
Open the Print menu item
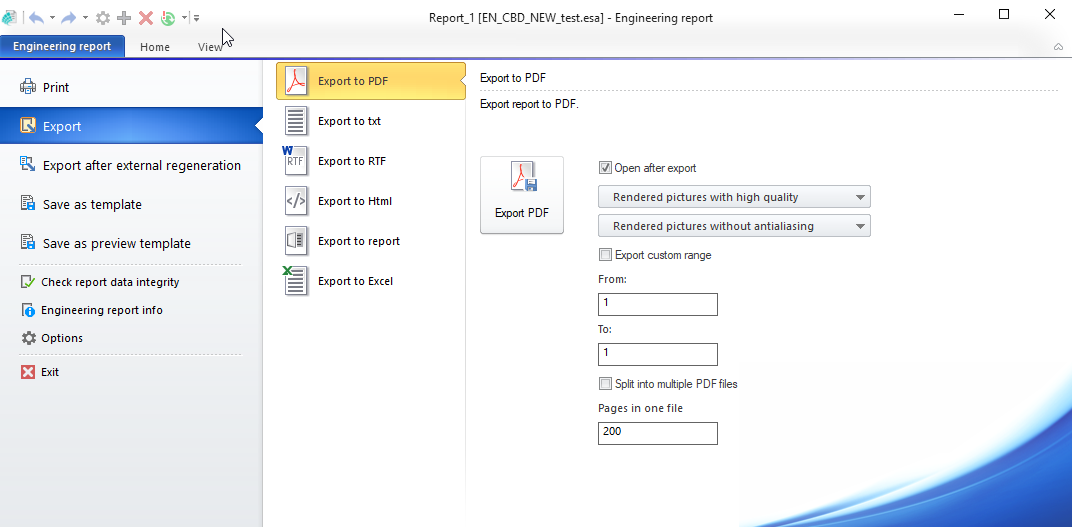[56, 88]
